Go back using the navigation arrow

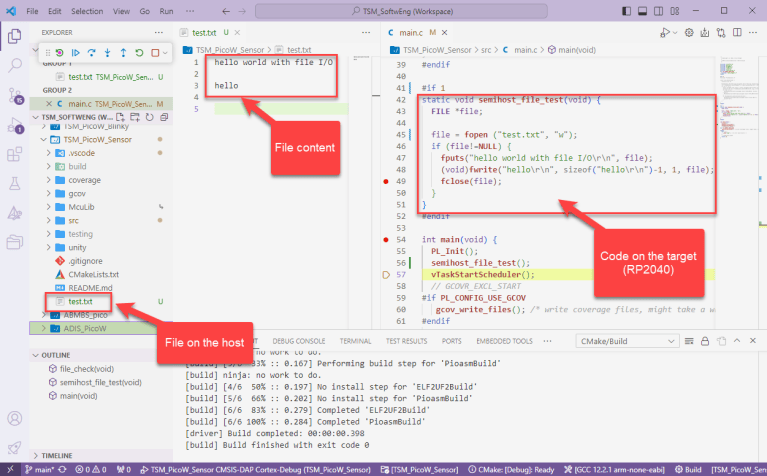(x=226, y=11)
